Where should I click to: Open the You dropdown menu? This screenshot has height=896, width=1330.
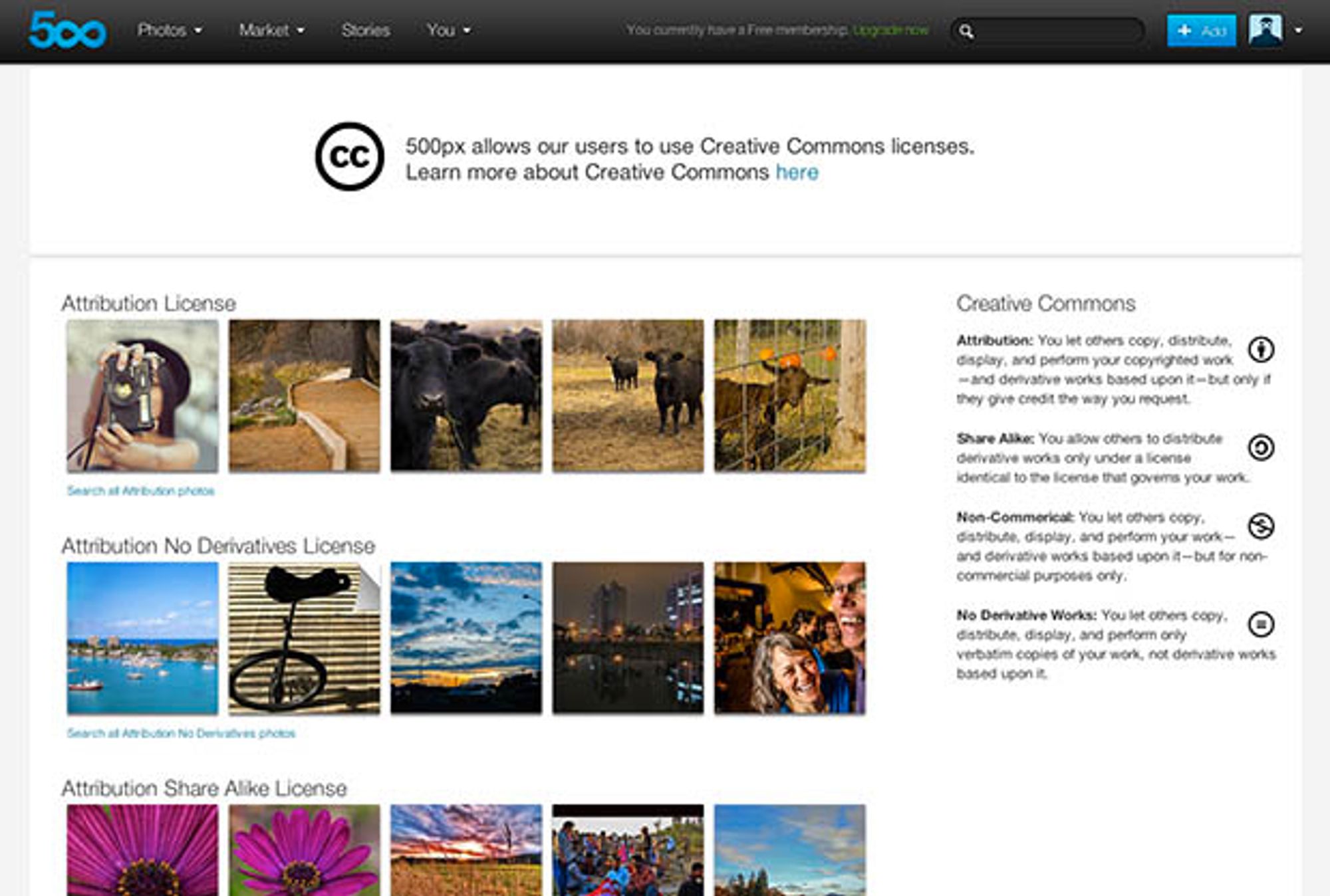point(449,31)
